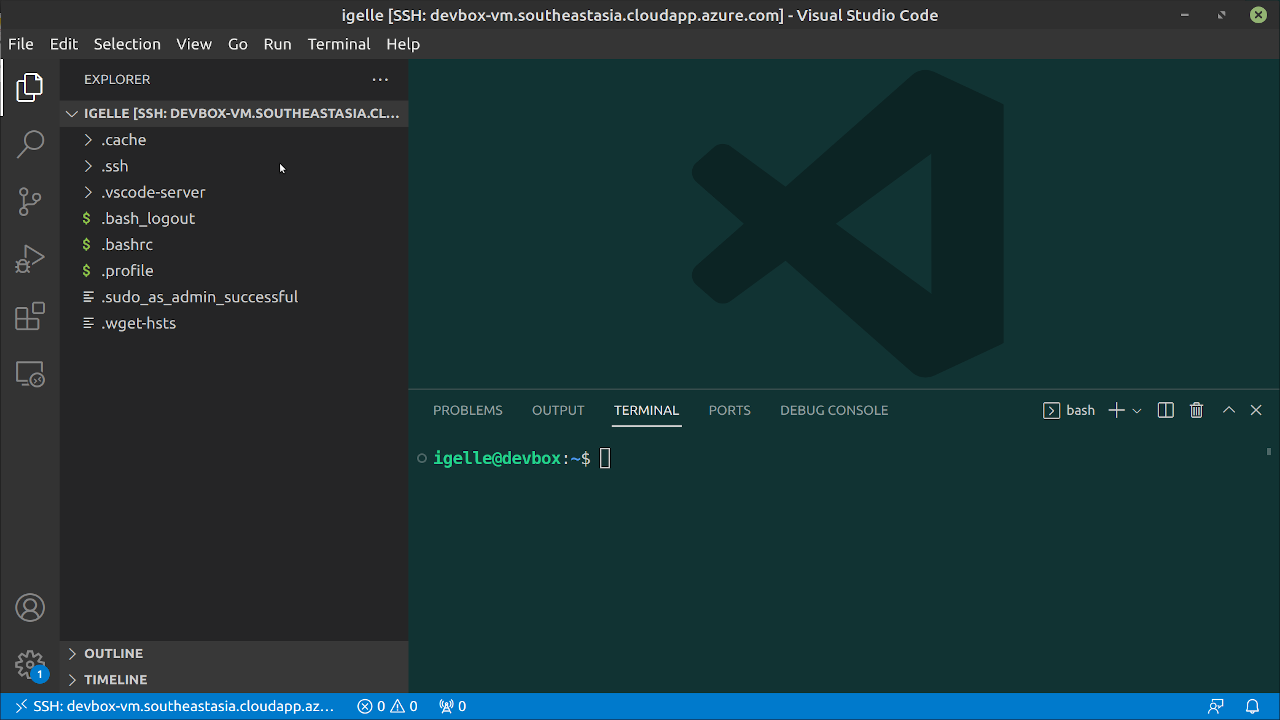Close the bottom panel
Image resolution: width=1280 pixels, height=720 pixels.
click(1256, 410)
